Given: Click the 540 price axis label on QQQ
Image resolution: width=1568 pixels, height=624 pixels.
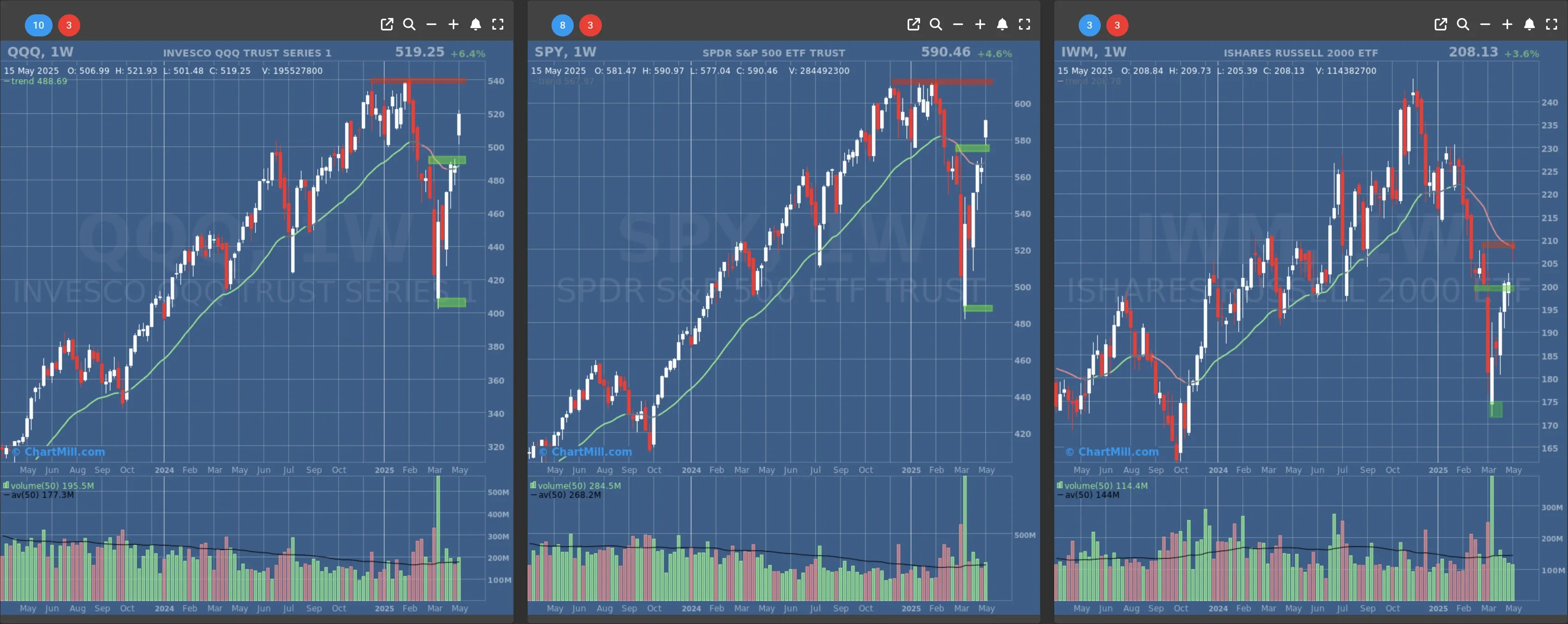Looking at the screenshot, I should pyautogui.click(x=495, y=81).
